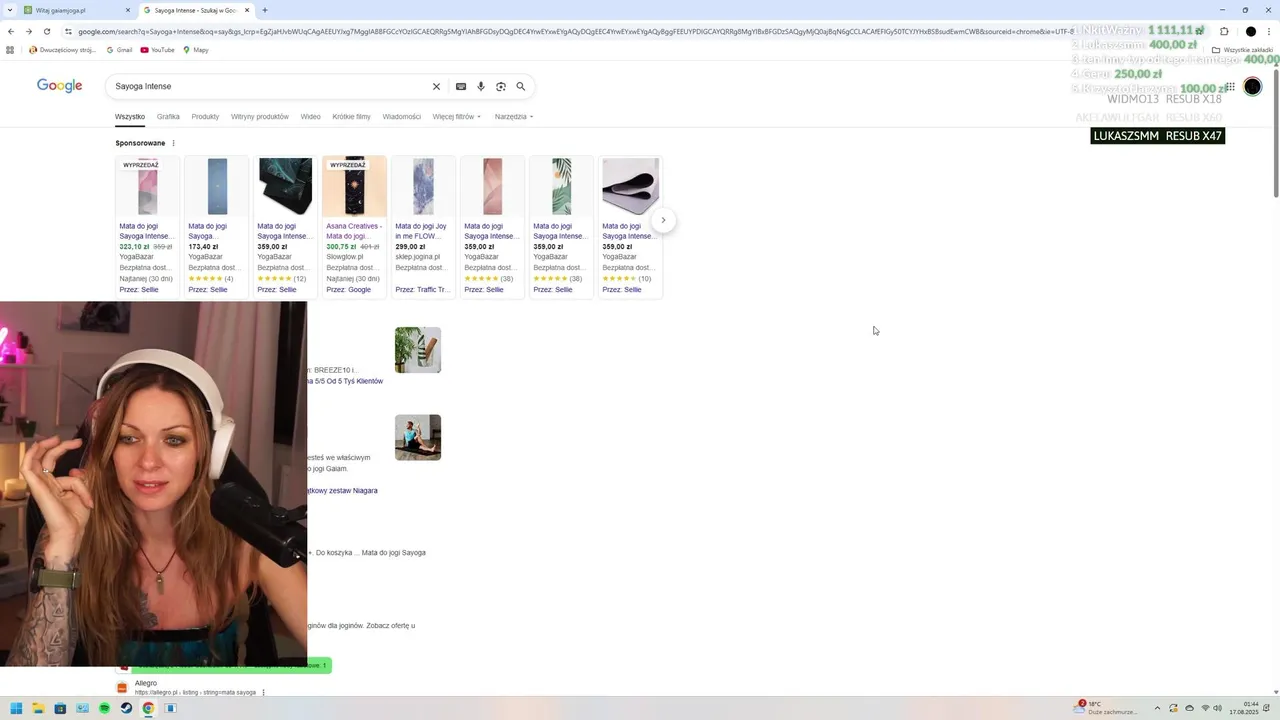Go back to the previous page
This screenshot has height=720, width=1280.
pos(11,31)
